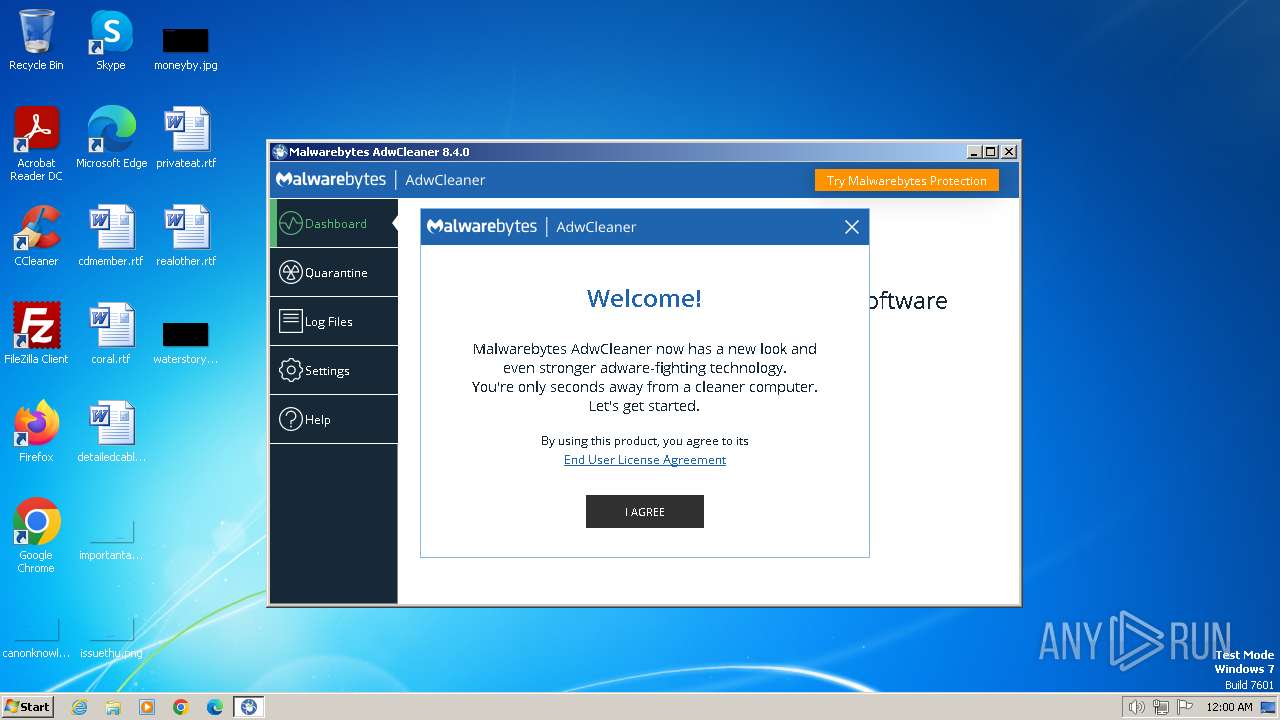
Task: Launch Chrome from the taskbar
Action: [x=181, y=707]
